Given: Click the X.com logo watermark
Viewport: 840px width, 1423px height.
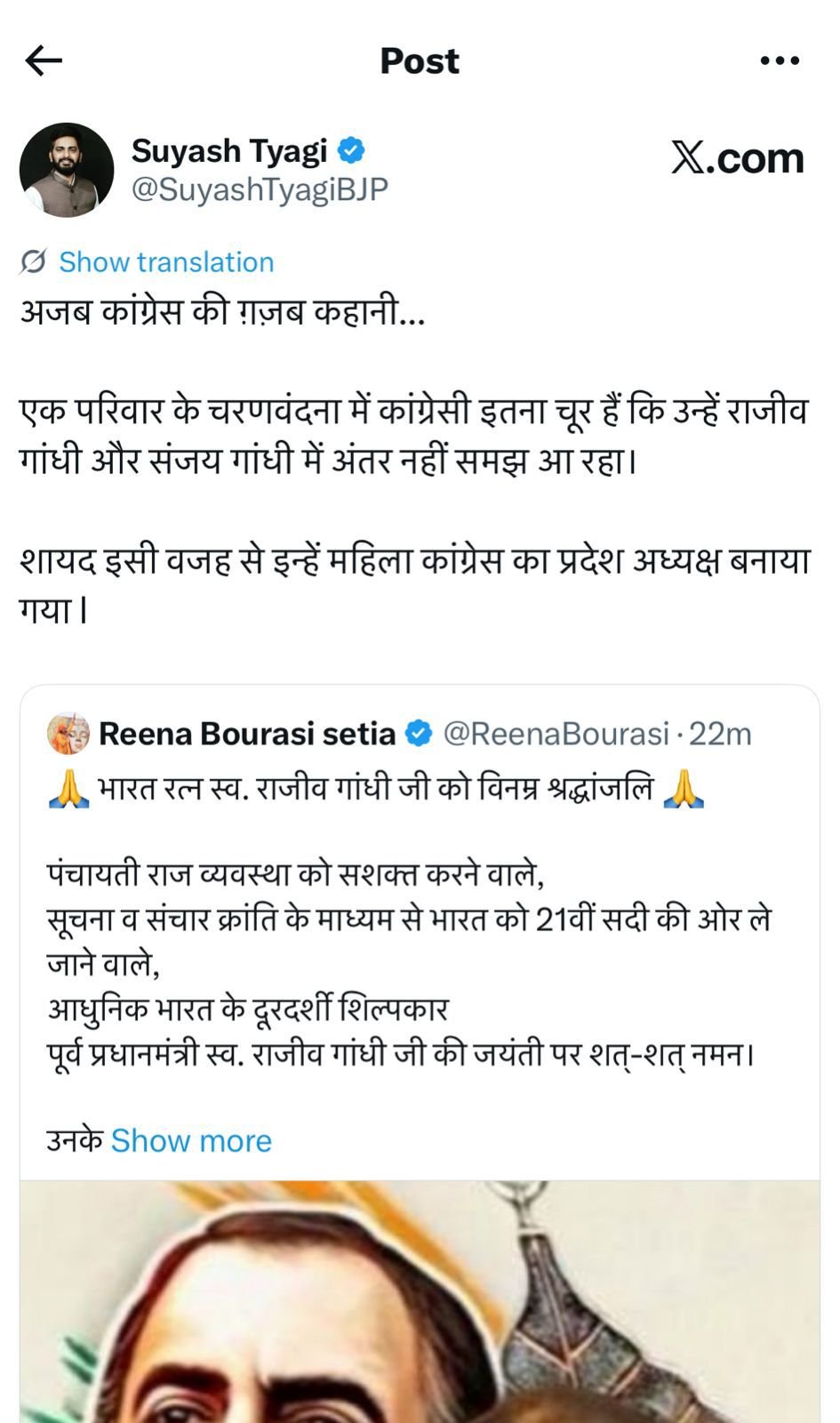Looking at the screenshot, I should point(737,159).
